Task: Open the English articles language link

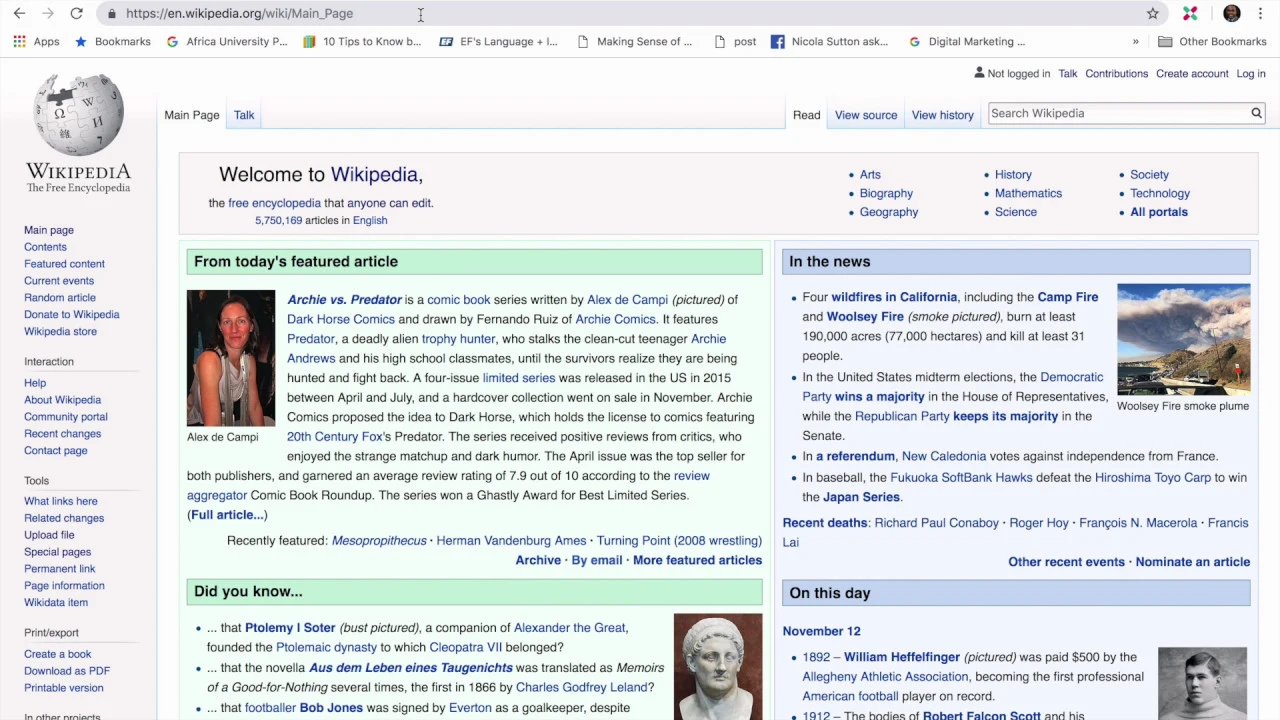Action: pyautogui.click(x=370, y=221)
